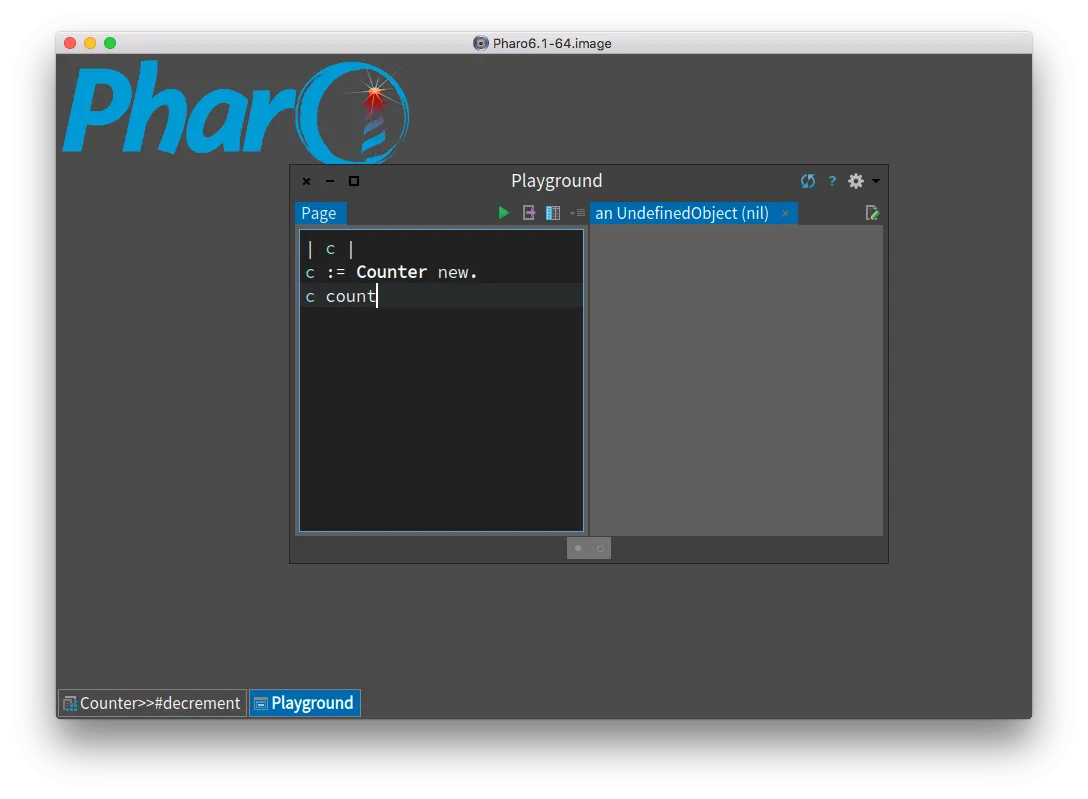Click the empty inspector pane content area
The width and height of the screenshot is (1088, 799).
point(736,380)
